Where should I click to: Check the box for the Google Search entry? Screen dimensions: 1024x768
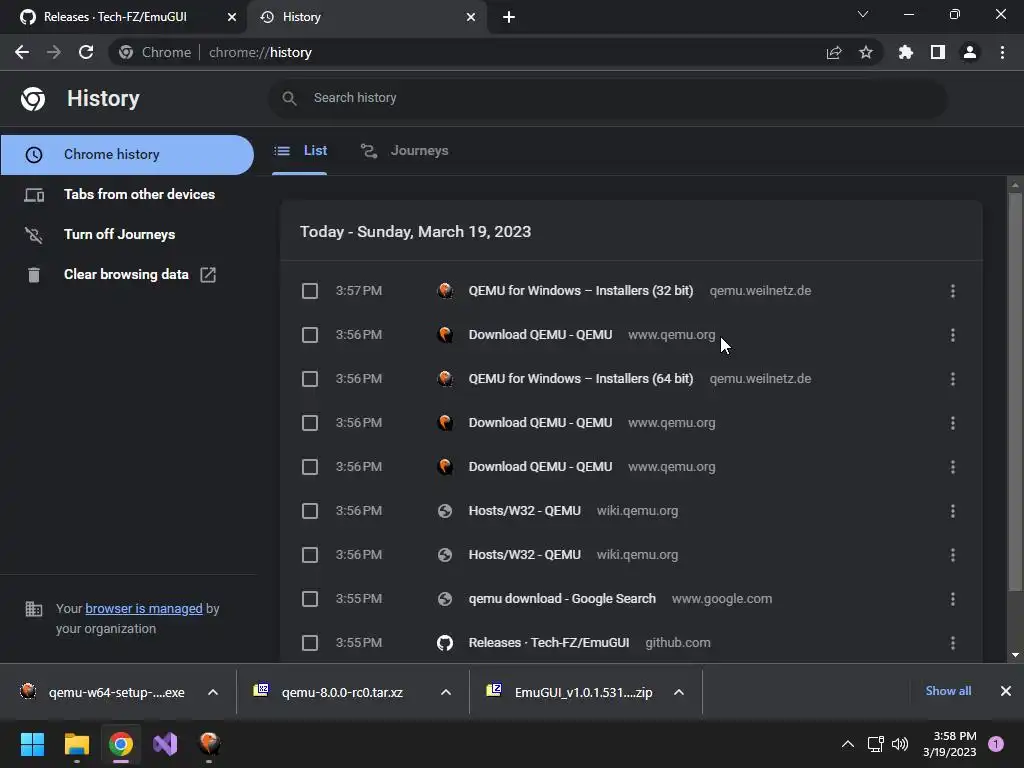coord(310,599)
